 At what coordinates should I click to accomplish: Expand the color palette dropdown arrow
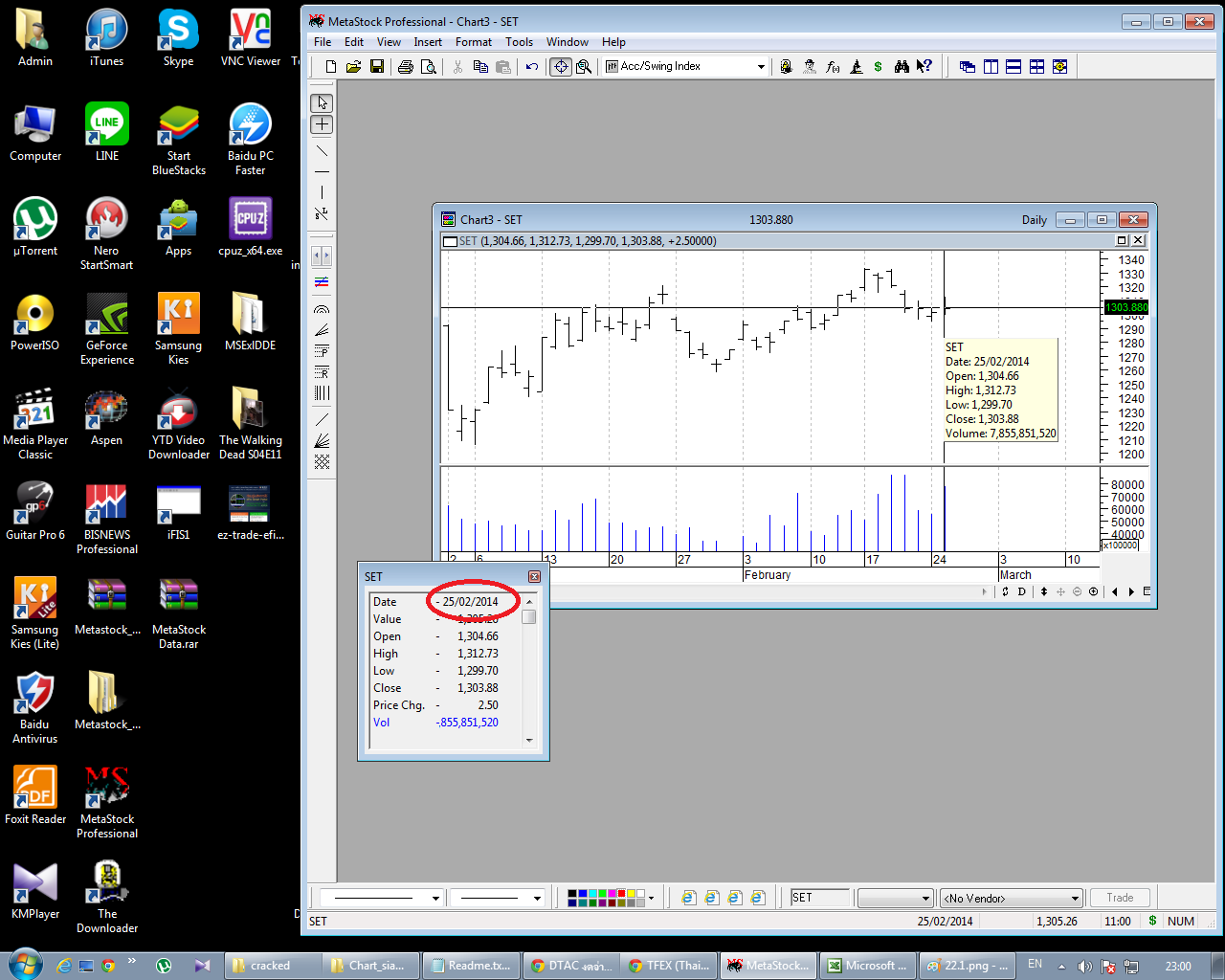652,898
